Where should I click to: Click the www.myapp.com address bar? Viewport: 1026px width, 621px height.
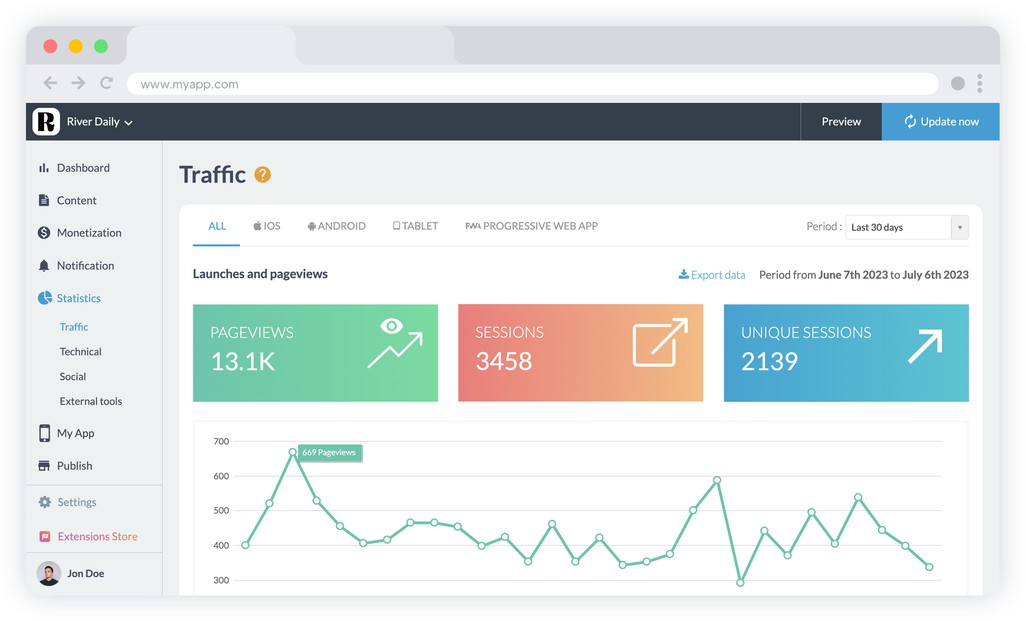[x=533, y=84]
